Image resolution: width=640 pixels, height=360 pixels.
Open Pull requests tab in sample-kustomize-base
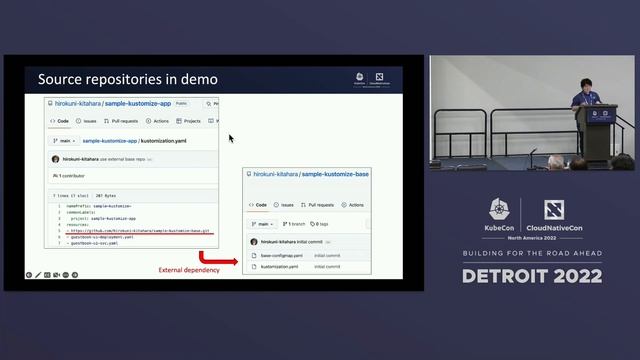[x=317, y=205]
